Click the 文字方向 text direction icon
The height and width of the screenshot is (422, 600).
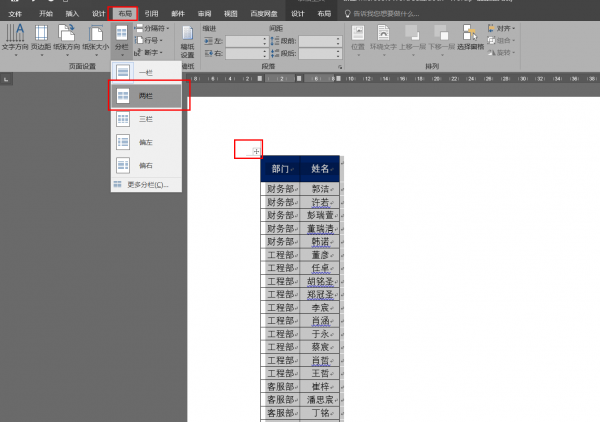16,38
